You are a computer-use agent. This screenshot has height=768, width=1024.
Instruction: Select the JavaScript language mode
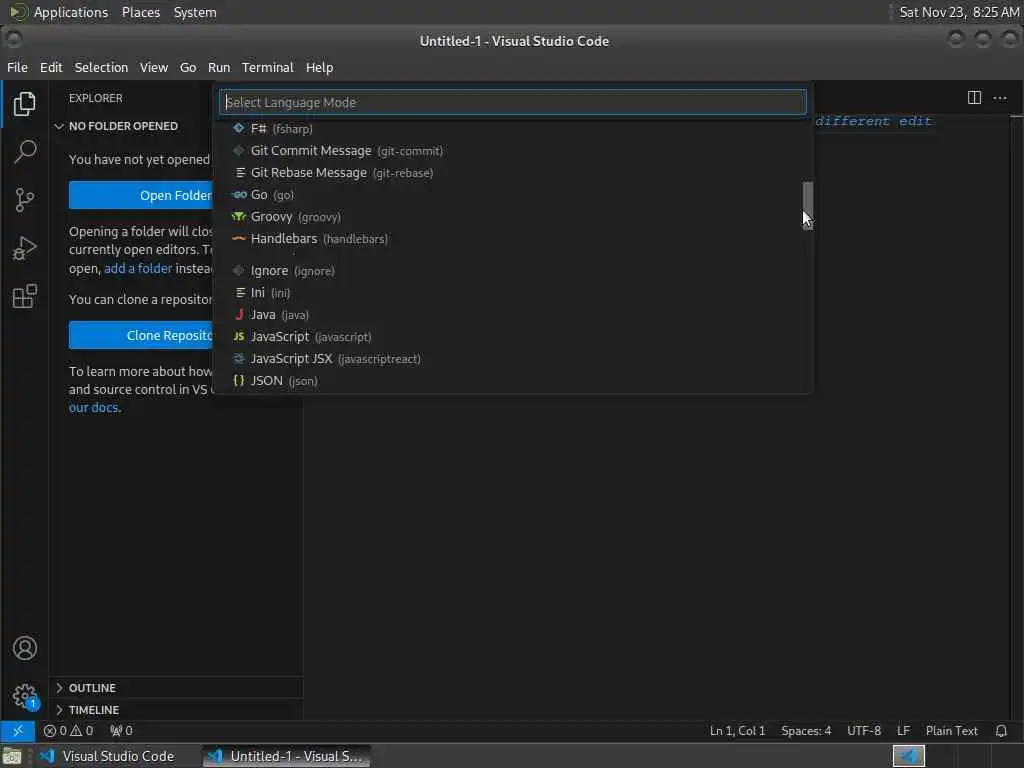[x=513, y=337]
